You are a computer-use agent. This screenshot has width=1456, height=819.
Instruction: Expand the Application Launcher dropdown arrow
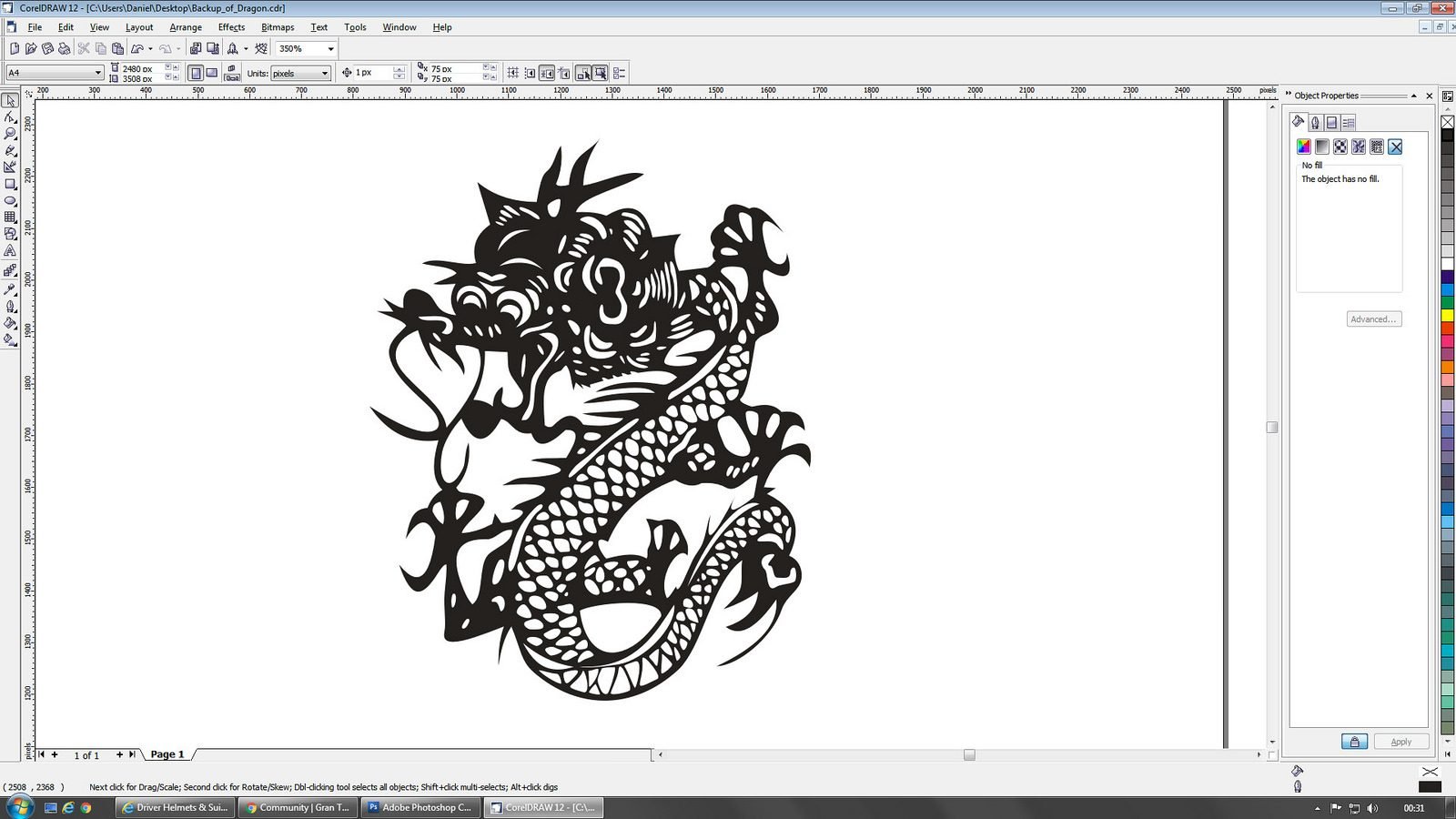(x=246, y=48)
